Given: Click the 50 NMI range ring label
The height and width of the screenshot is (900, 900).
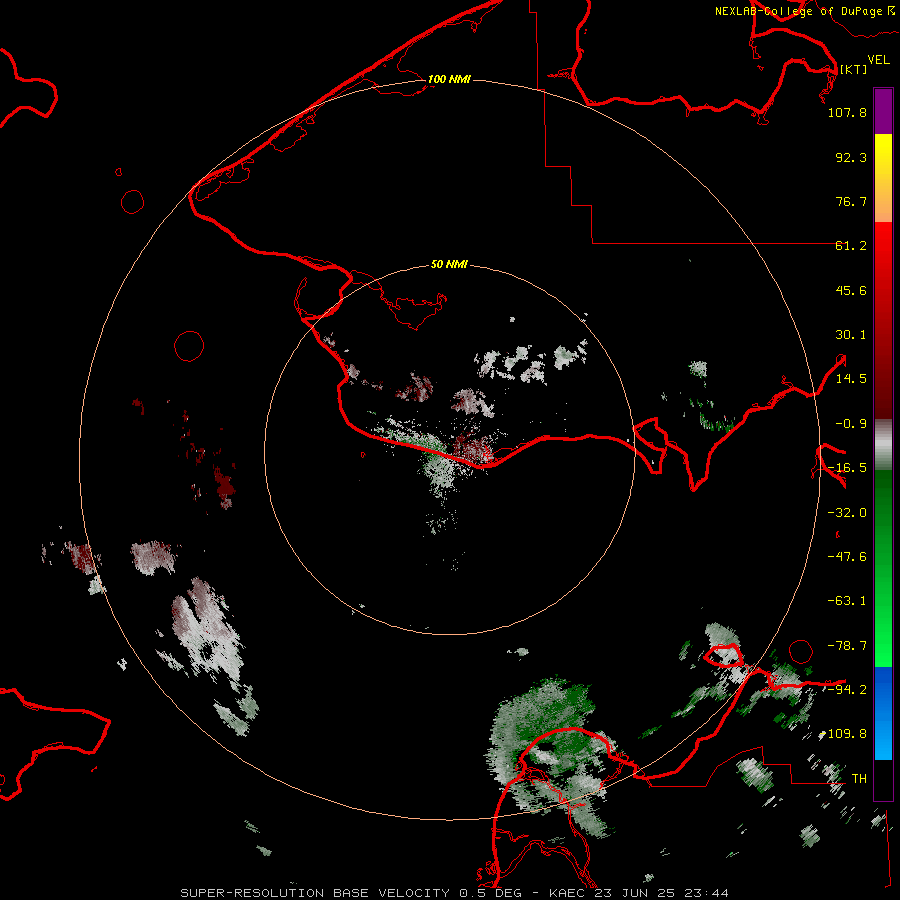Looking at the screenshot, I should (x=449, y=265).
